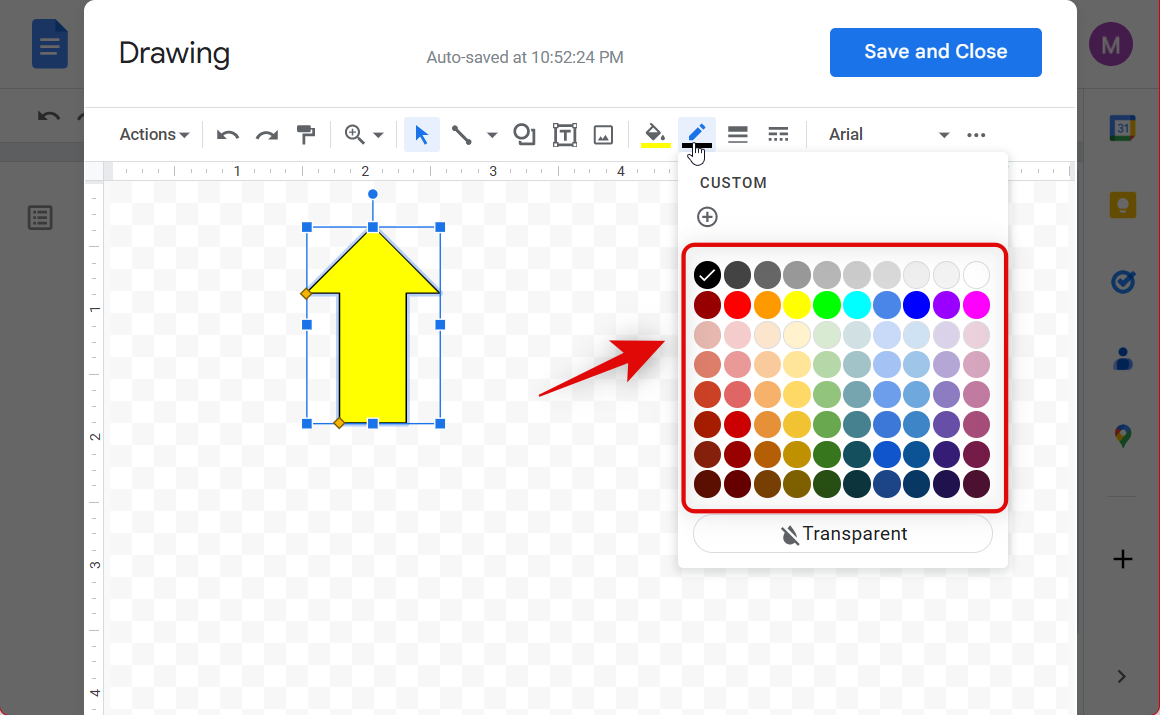Click the Border color pencil icon
Screen dimensions: 1160x715
pyautogui.click(x=697, y=135)
